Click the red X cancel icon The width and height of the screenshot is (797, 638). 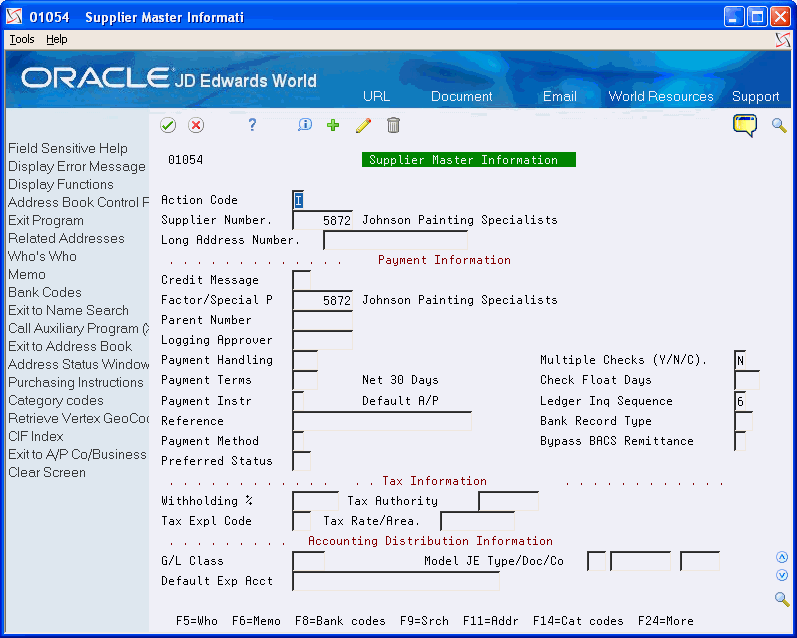(196, 125)
